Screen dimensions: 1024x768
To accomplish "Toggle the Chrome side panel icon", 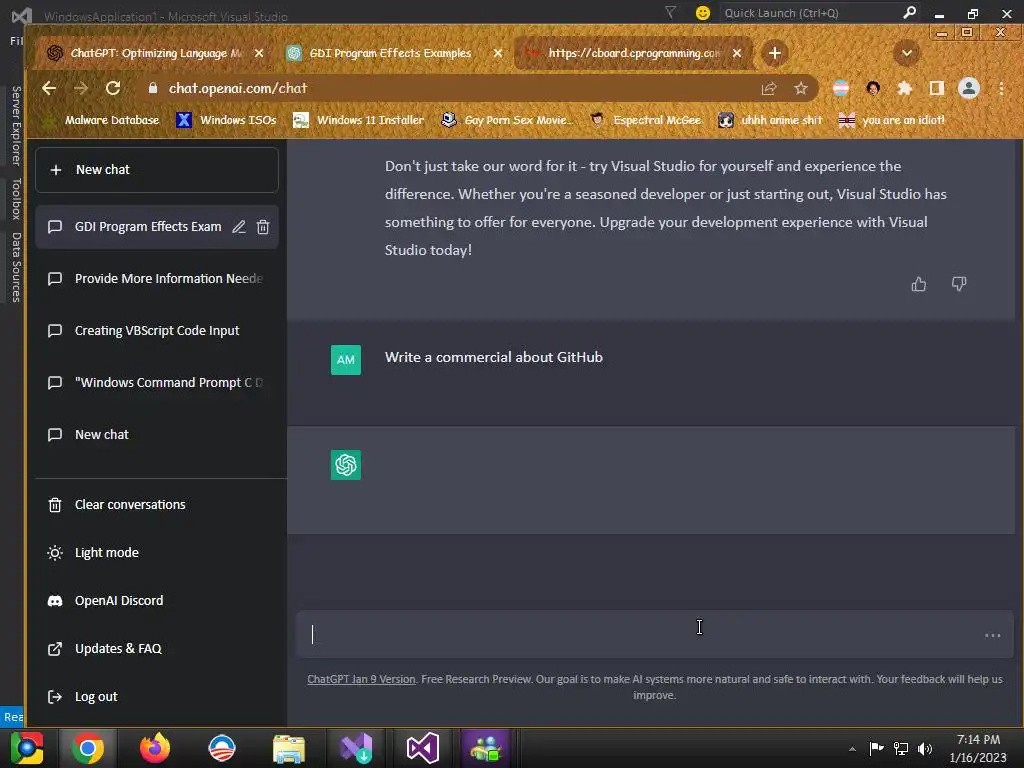I will click(936, 88).
